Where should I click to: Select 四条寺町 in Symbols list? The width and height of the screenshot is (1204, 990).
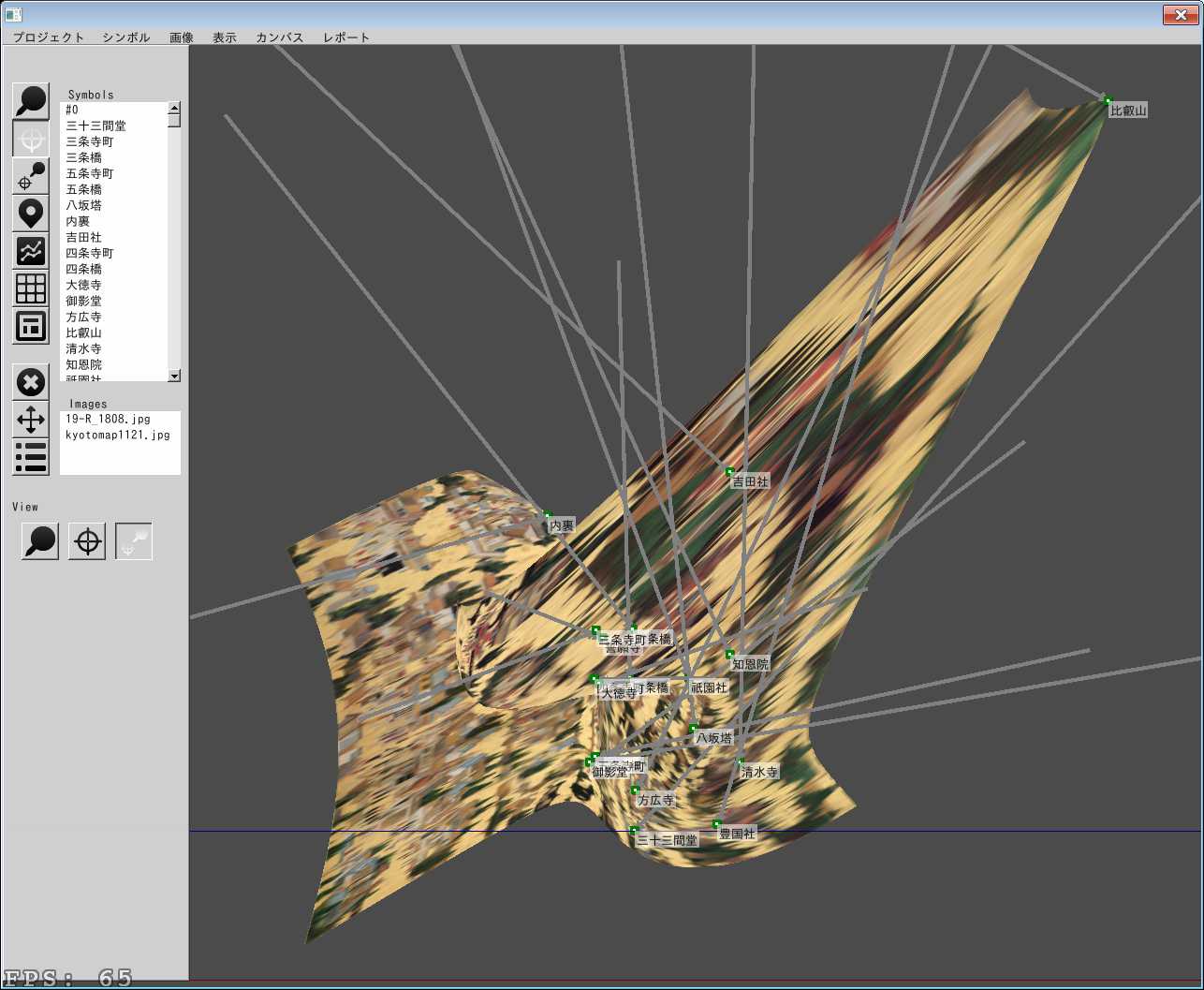coord(89,253)
